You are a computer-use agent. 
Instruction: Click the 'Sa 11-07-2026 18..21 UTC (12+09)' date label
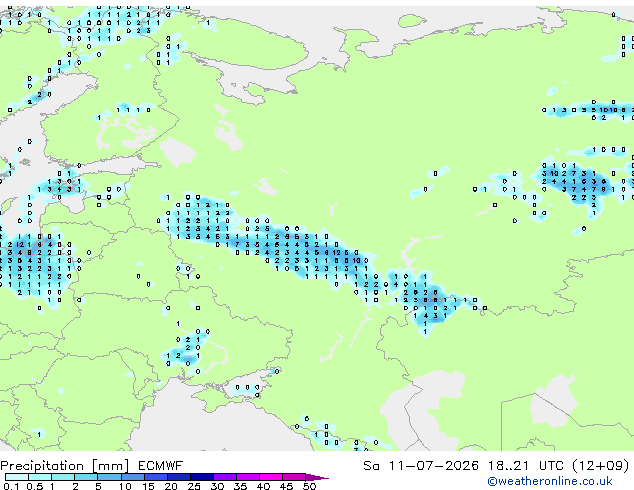click(496, 466)
